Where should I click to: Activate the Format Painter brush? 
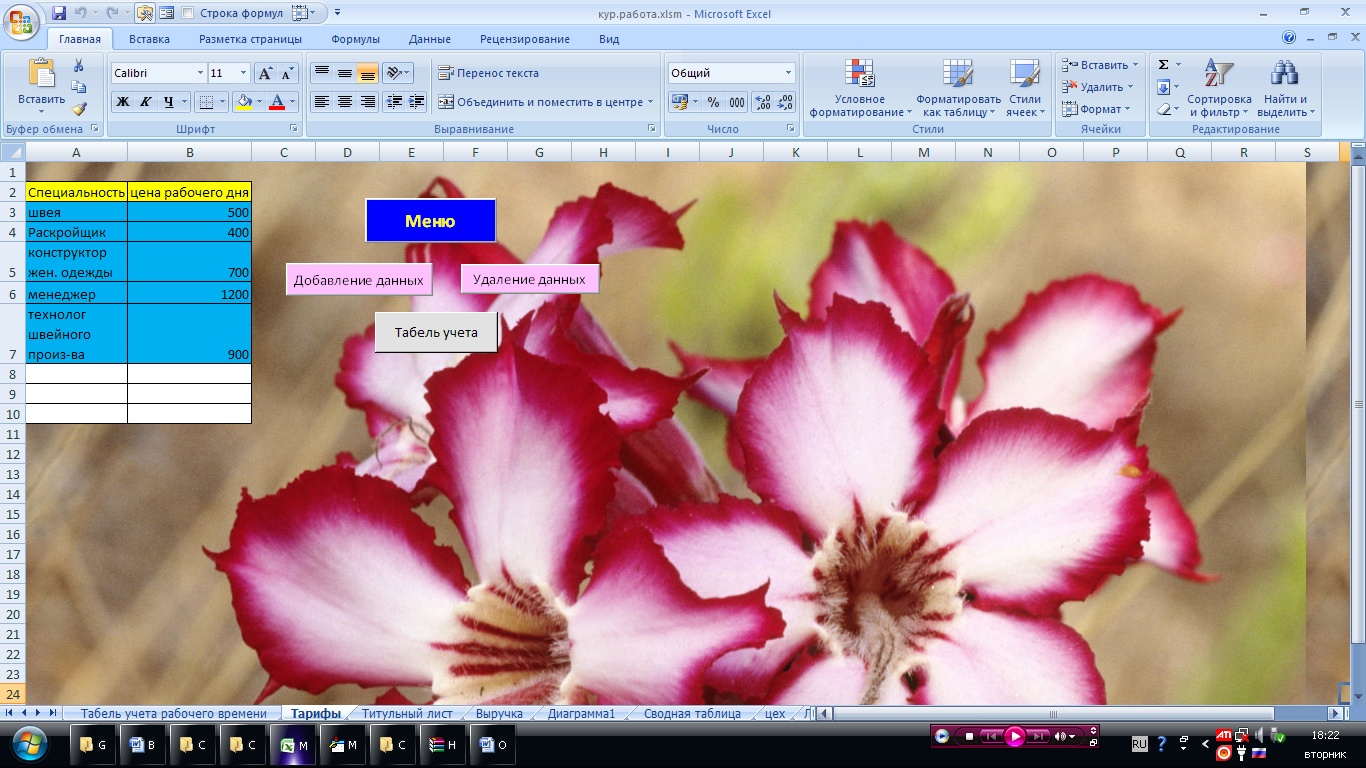79,109
